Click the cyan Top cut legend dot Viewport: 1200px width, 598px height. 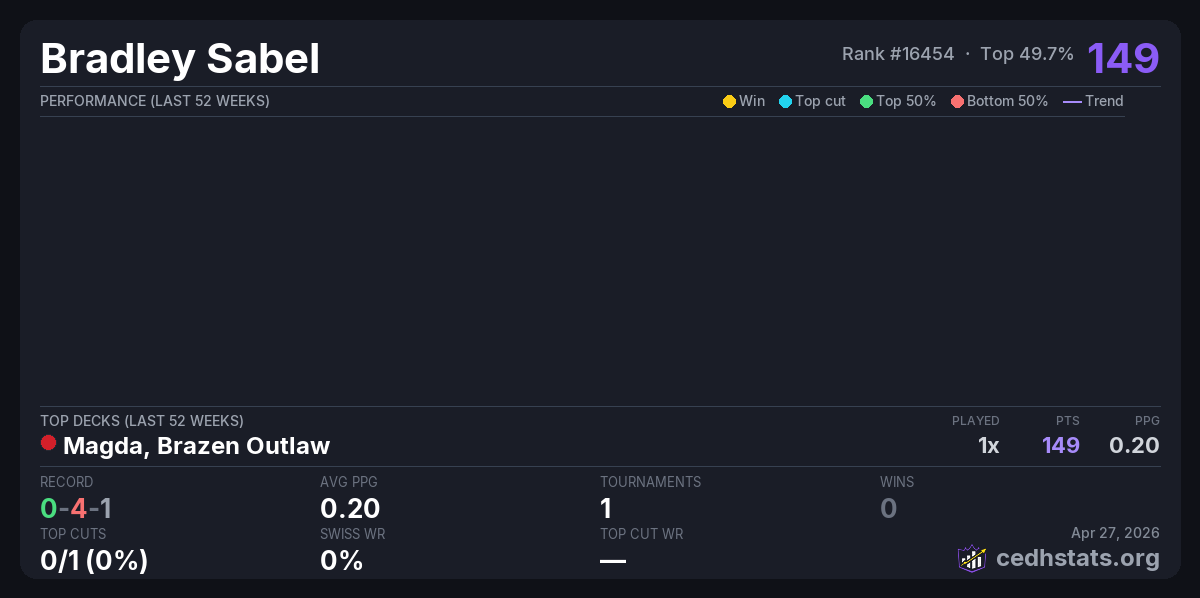[785, 101]
